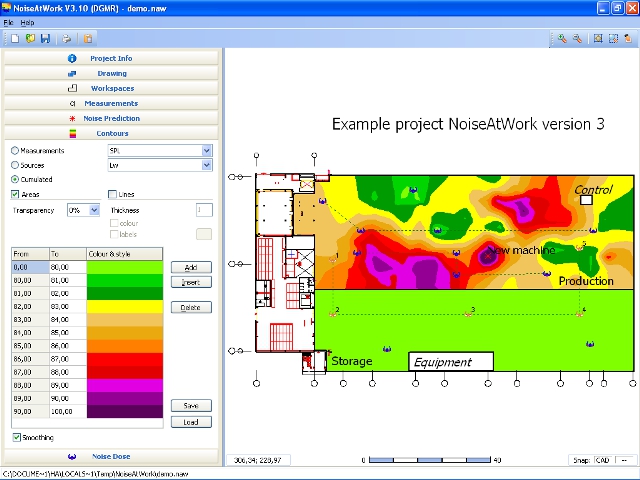
Task: Click the zoom to fit icon
Action: tap(598, 39)
